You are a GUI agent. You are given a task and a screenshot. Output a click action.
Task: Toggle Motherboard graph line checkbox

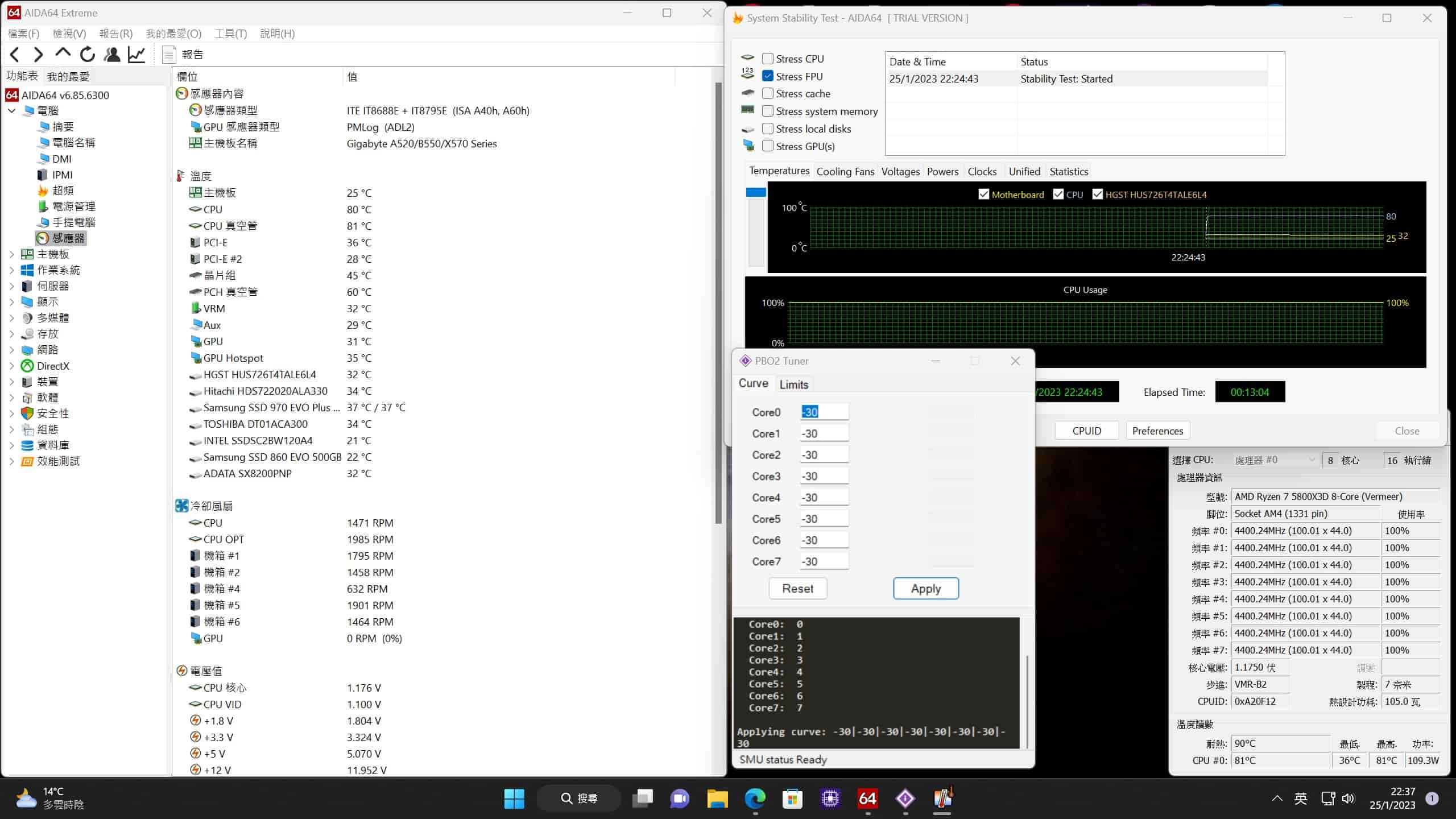pos(983,195)
